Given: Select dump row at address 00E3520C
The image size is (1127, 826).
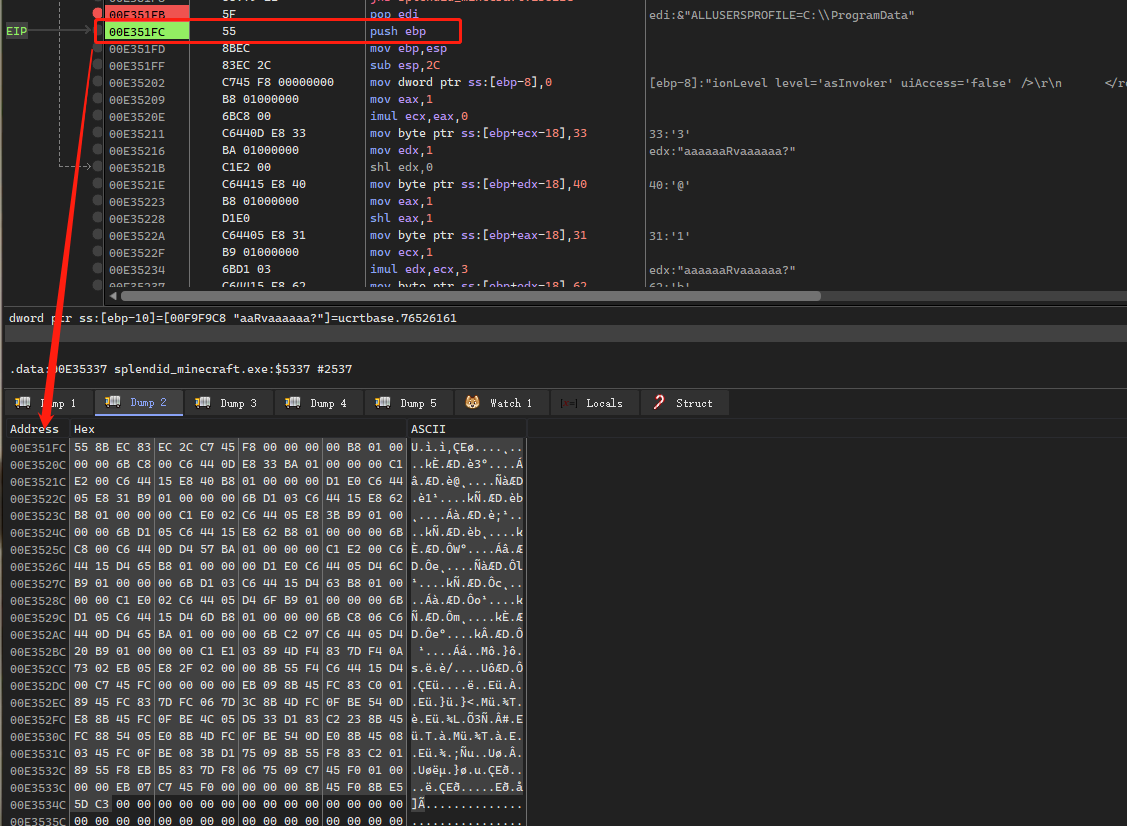Looking at the screenshot, I should [x=266, y=464].
